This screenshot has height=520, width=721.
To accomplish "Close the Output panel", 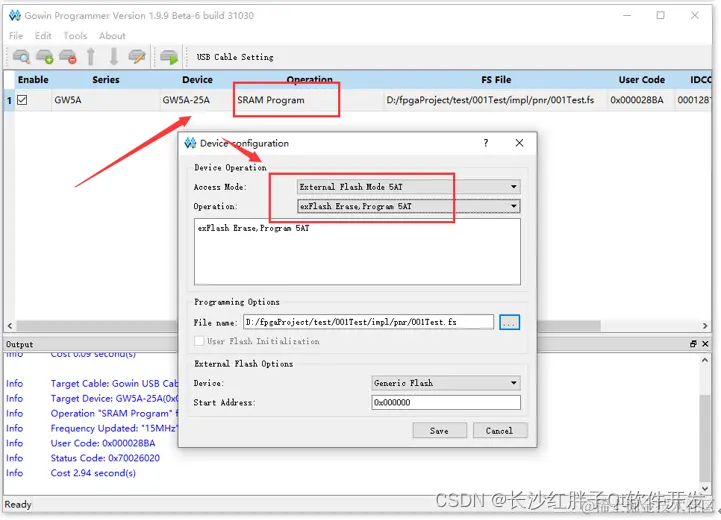I will (x=705, y=344).
